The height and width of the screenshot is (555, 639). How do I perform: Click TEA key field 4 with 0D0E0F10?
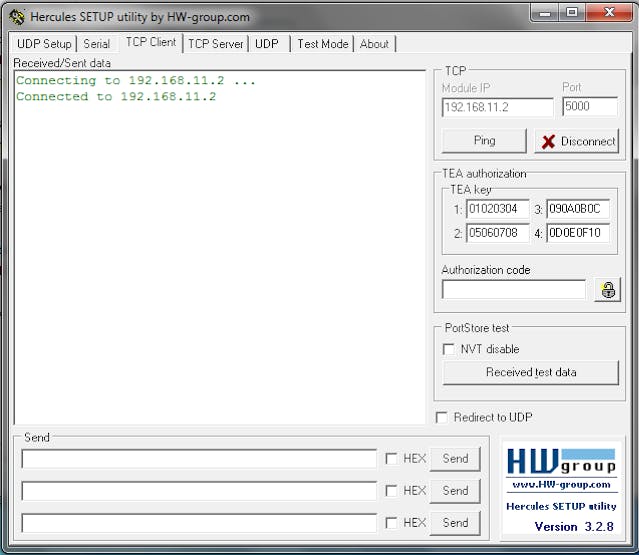578,233
